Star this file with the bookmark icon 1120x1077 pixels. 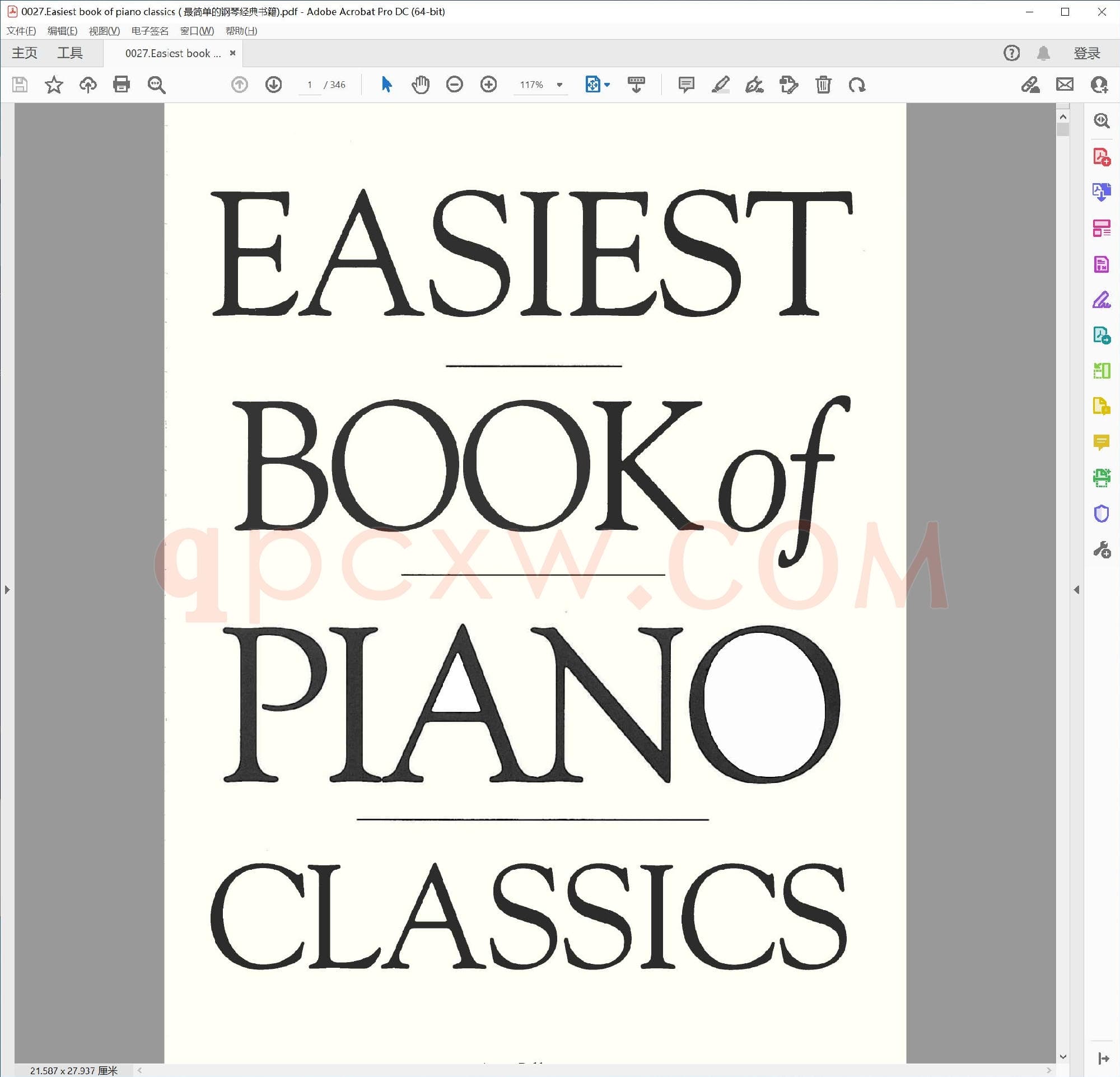(x=54, y=85)
